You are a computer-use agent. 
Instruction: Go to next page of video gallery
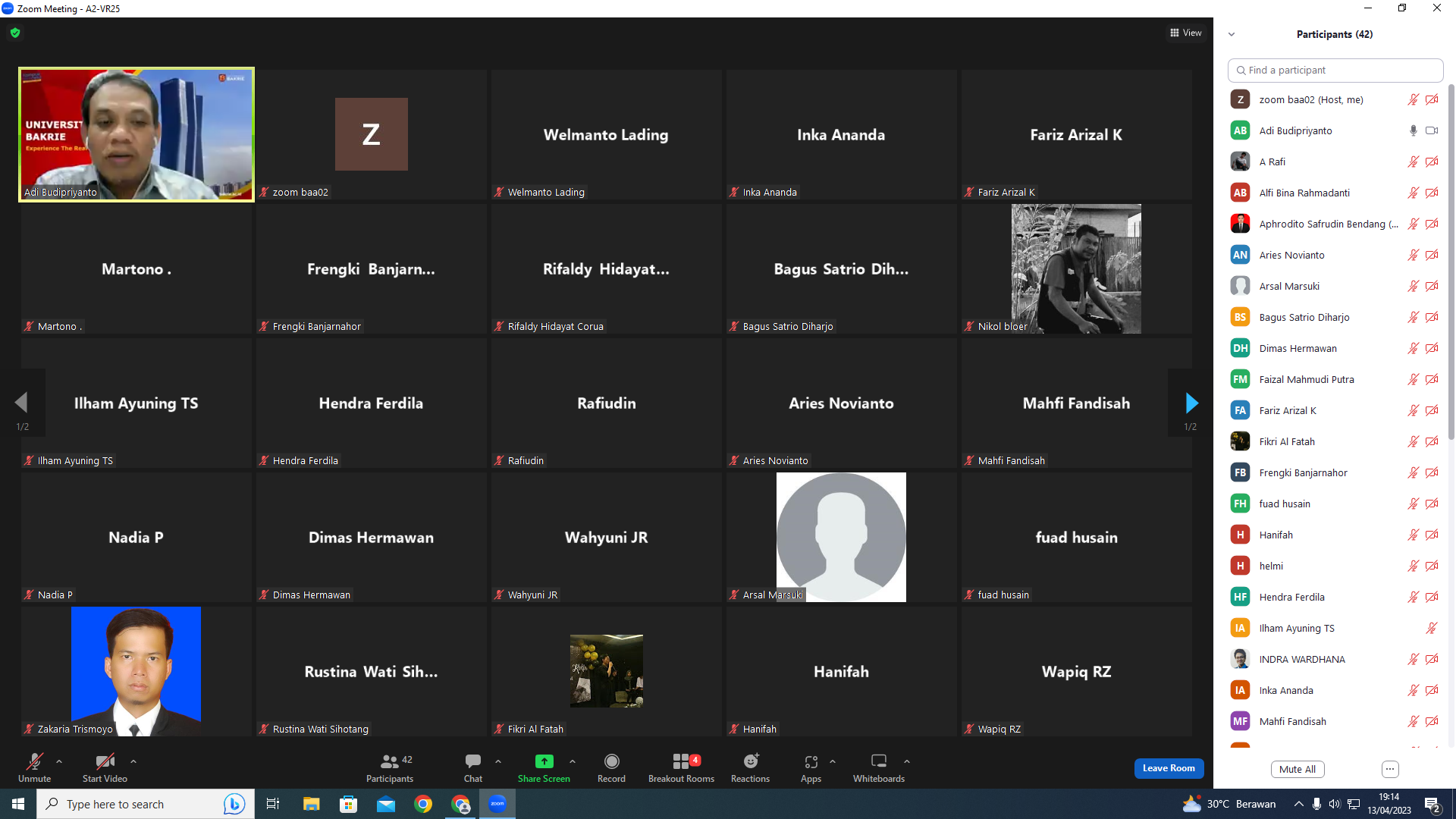[x=1191, y=403]
